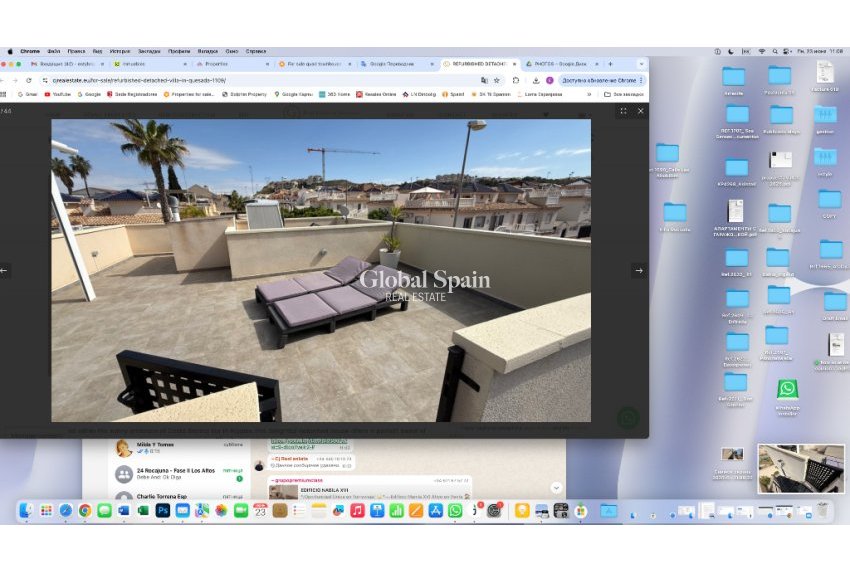Click the Chrome update available button
Screen dimensions: 850x572
tap(598, 80)
